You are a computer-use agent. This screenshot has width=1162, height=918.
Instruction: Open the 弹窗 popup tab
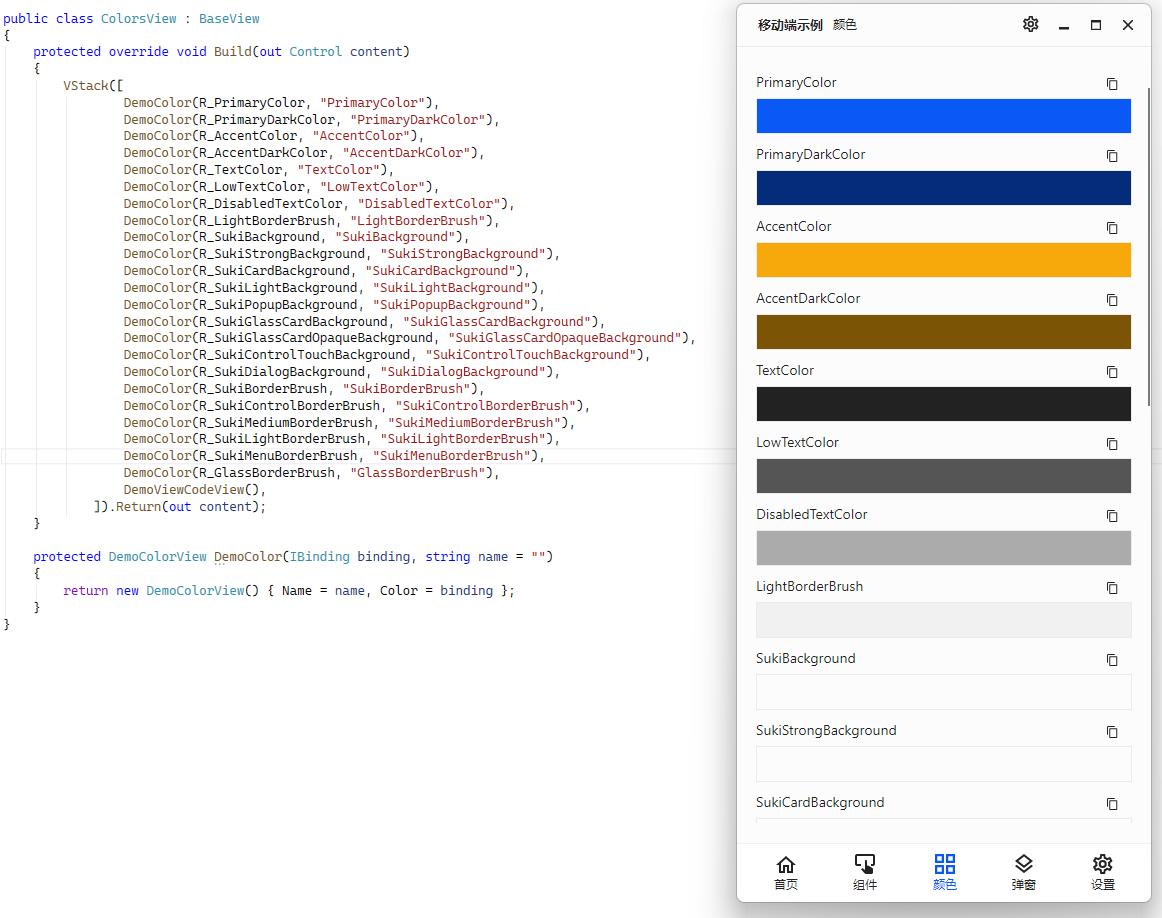coord(1023,872)
